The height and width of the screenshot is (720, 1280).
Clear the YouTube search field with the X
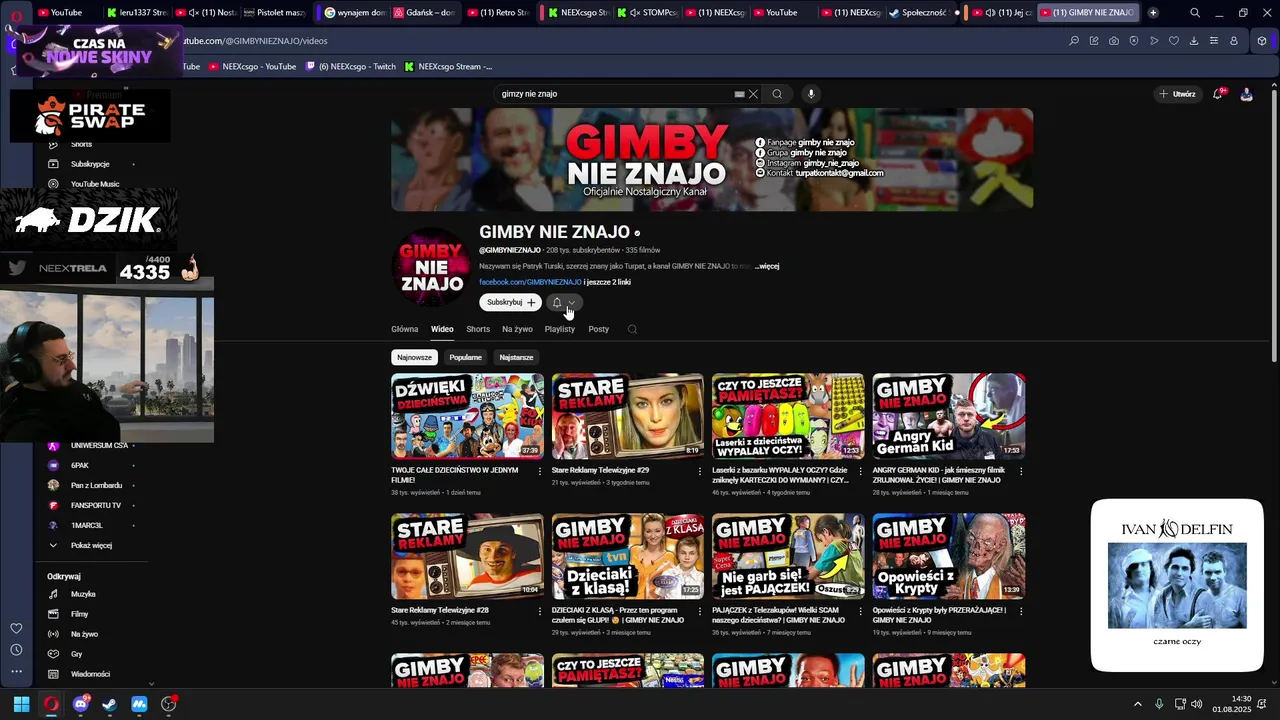(x=753, y=94)
